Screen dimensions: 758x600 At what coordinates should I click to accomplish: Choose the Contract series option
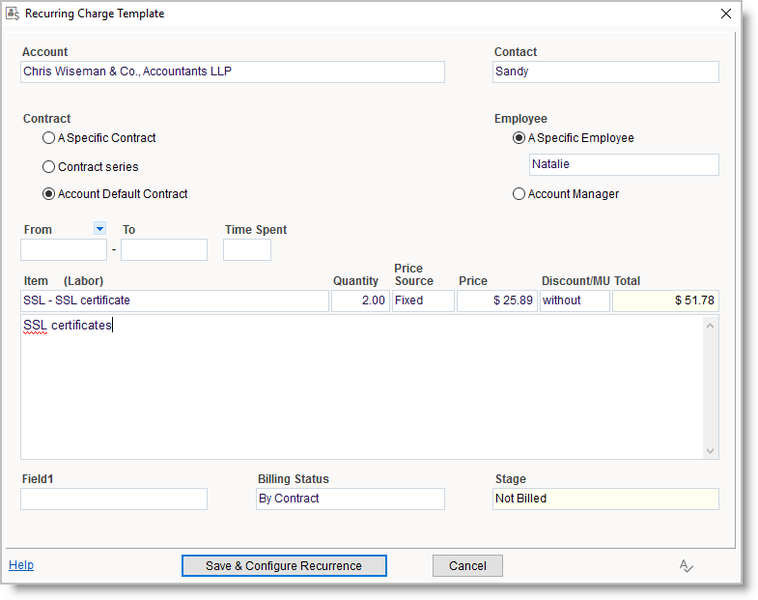click(x=48, y=166)
